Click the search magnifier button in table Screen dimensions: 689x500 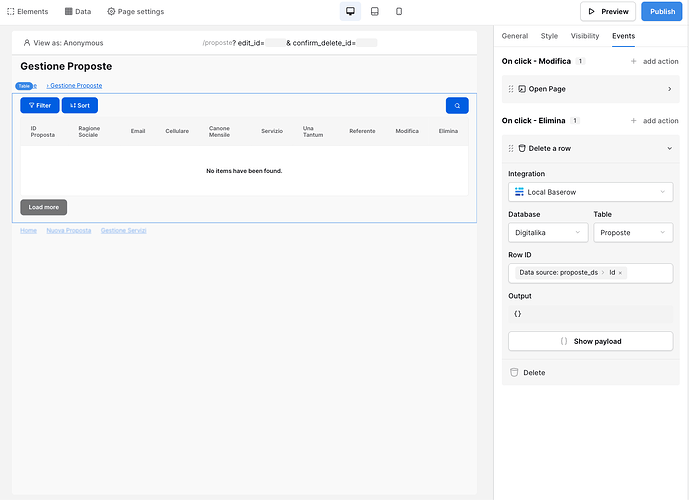pyautogui.click(x=457, y=105)
